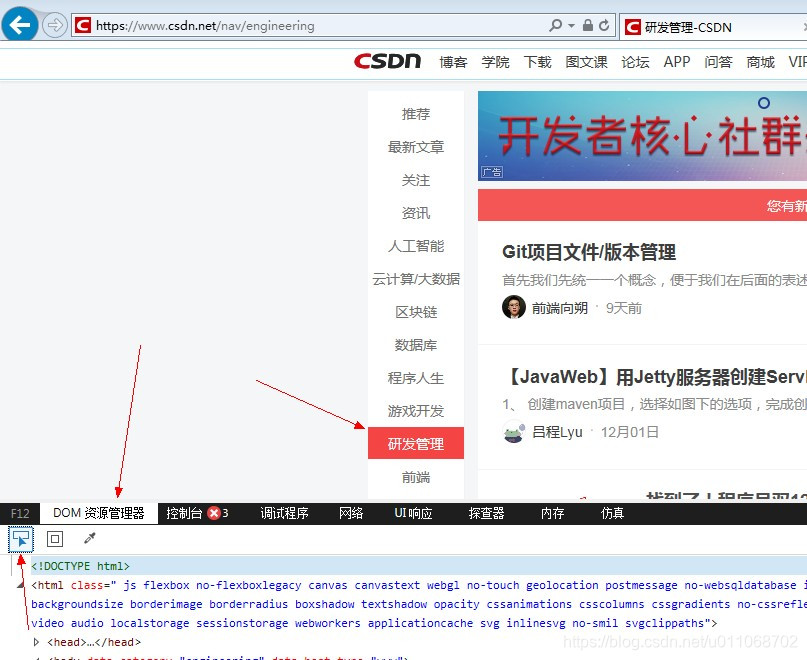Image resolution: width=807 pixels, height=660 pixels.
Task: Select the <head>…</head> DOM line
Action: coord(94,642)
